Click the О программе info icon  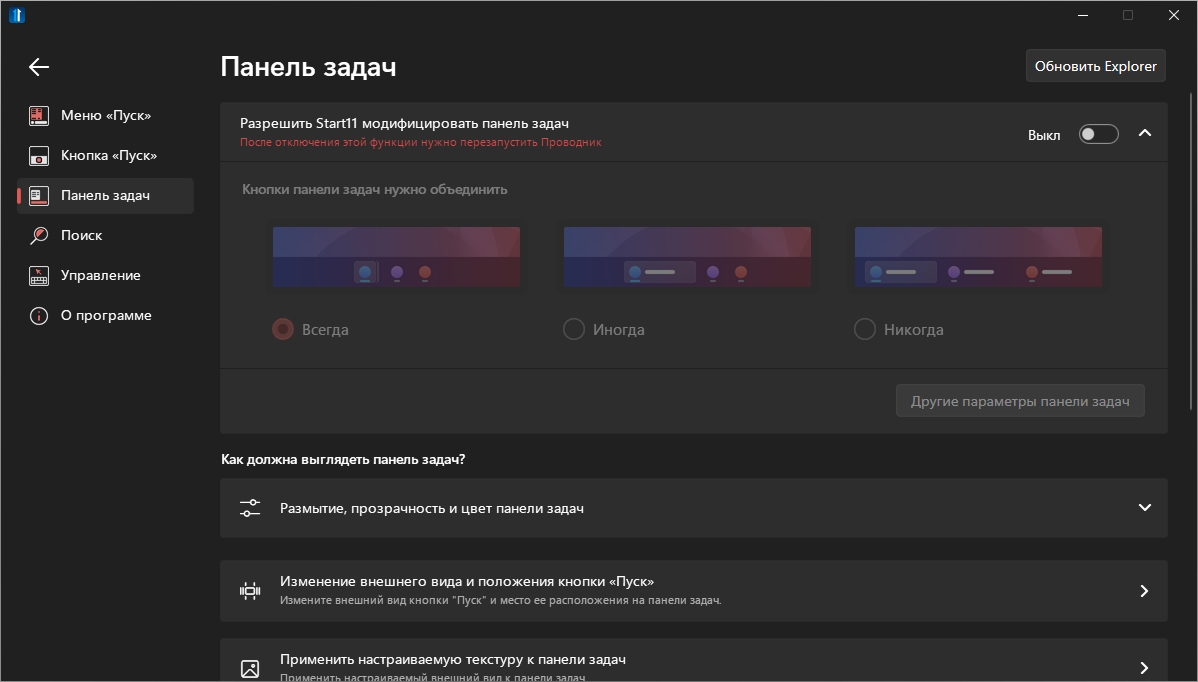(x=39, y=316)
